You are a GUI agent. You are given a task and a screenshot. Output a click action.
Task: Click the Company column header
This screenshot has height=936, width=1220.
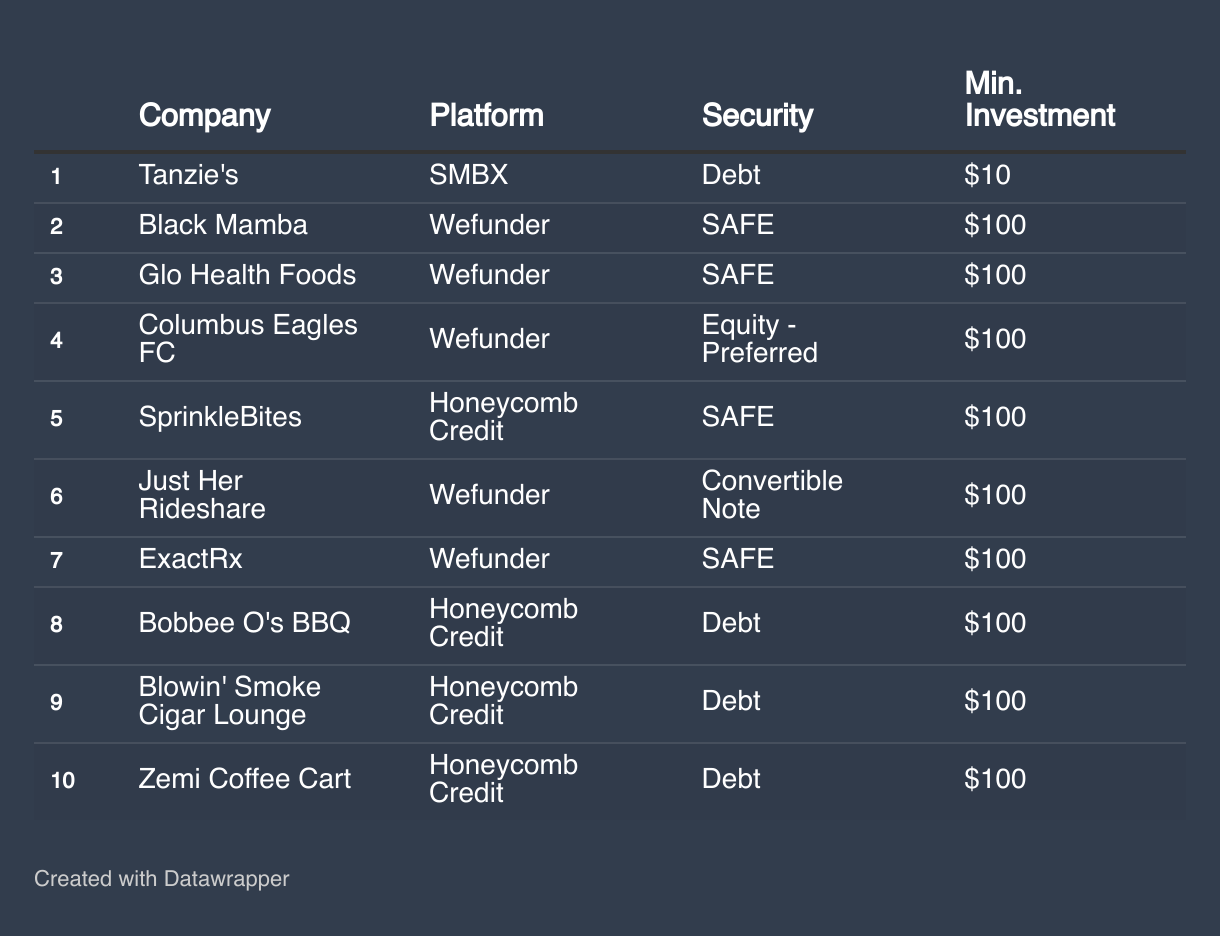205,115
